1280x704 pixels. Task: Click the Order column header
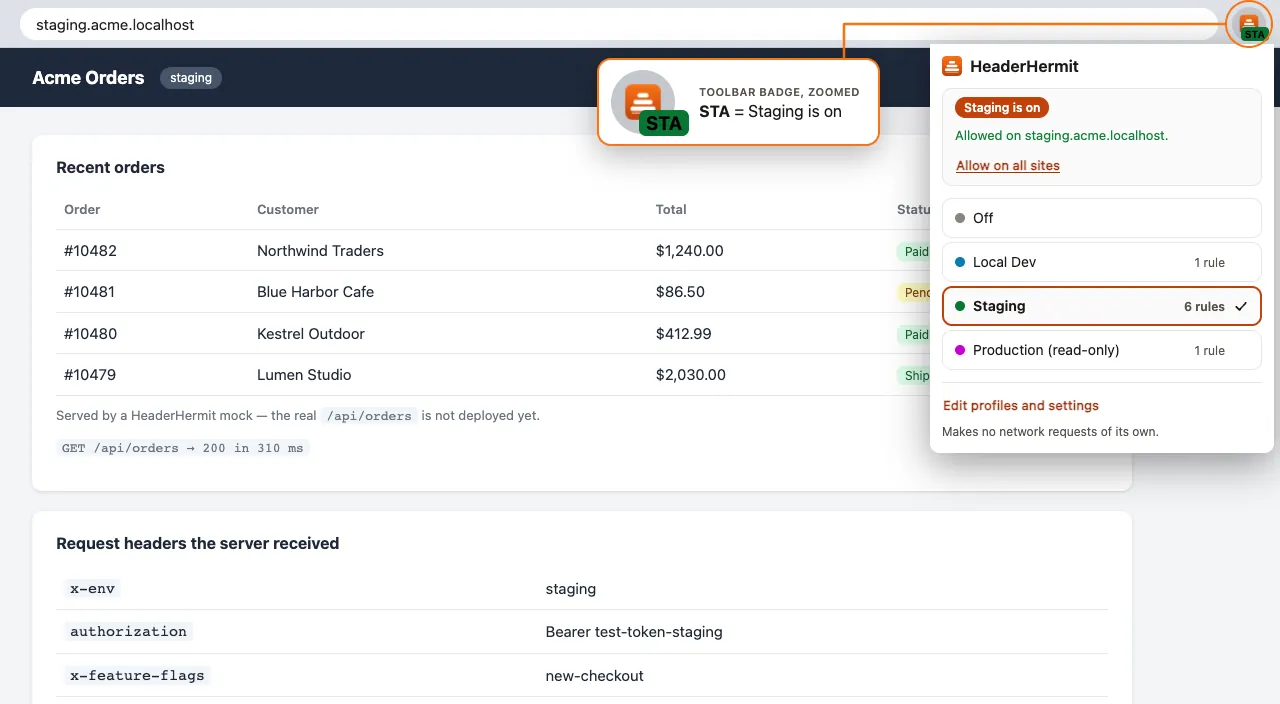[82, 209]
